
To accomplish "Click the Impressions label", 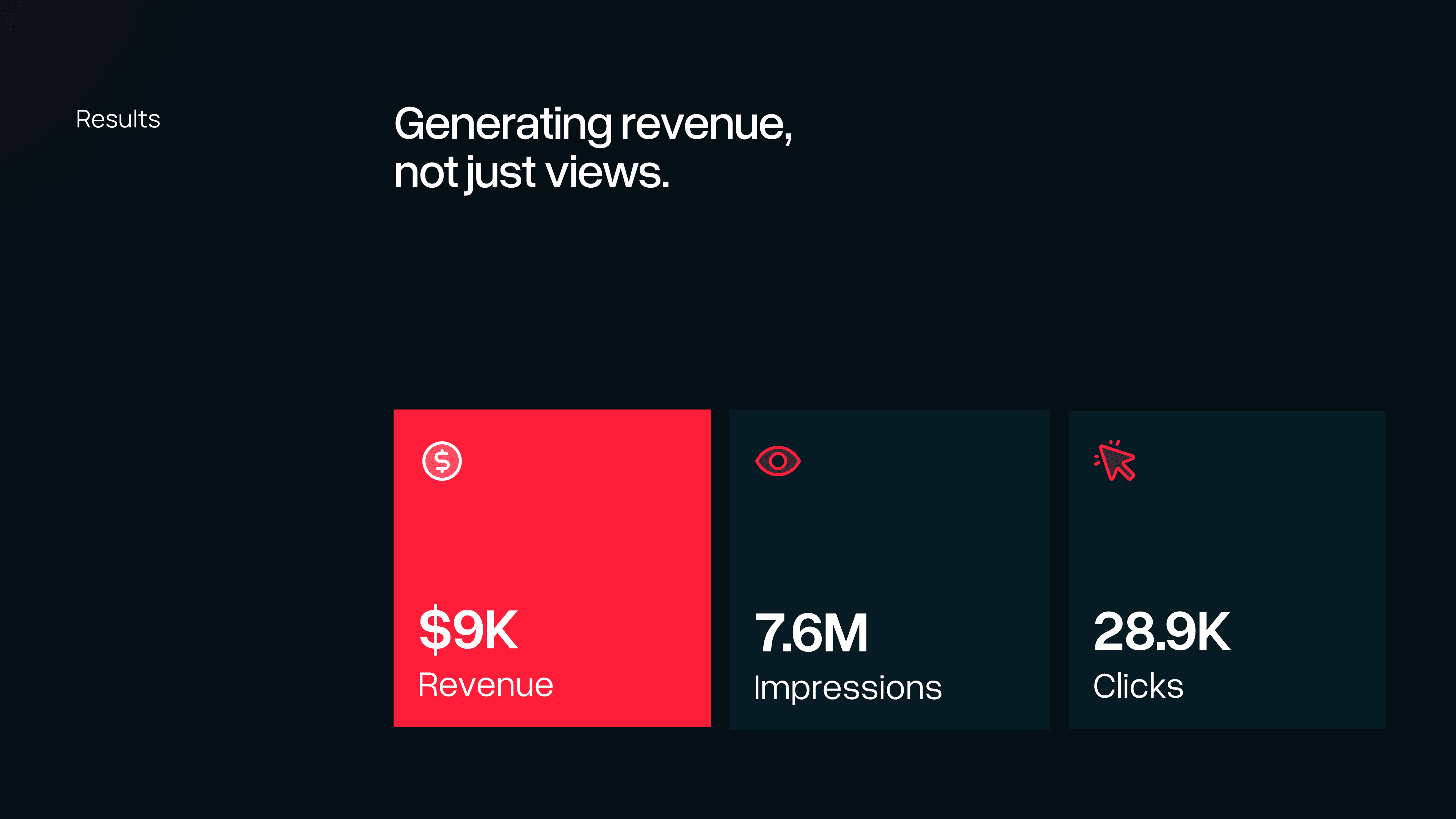I will click(x=847, y=688).
